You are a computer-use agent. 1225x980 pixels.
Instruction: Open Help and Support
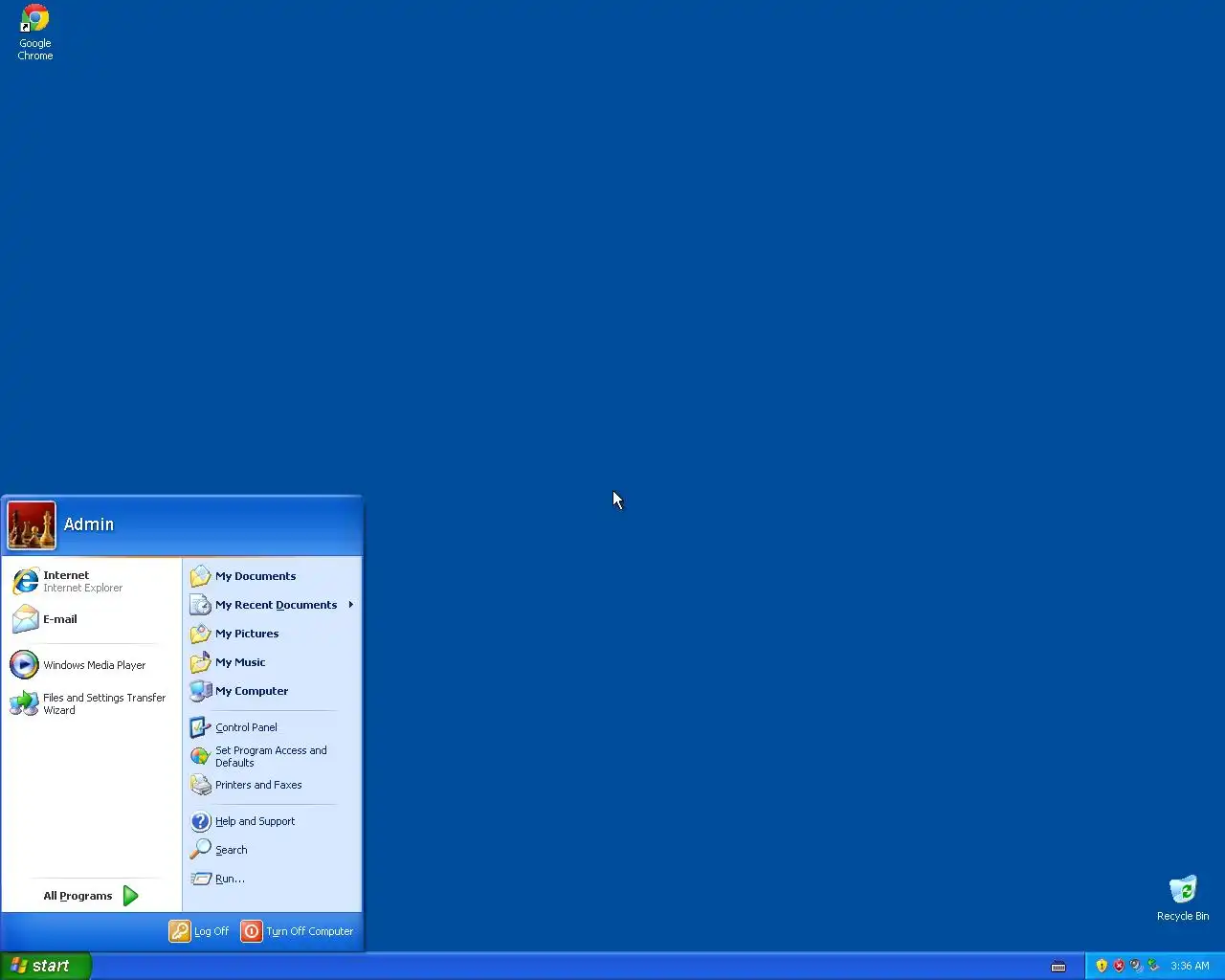point(273,821)
